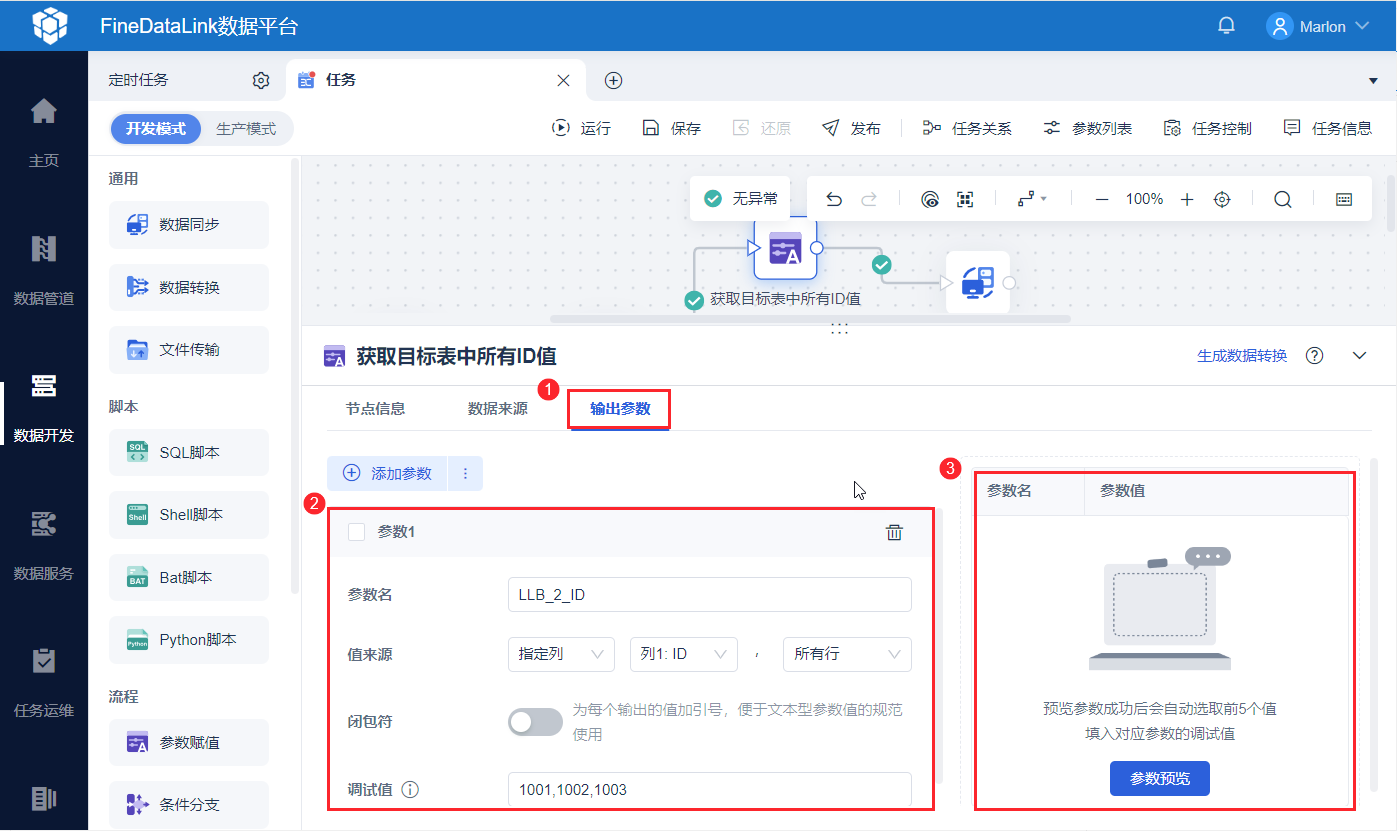Zoom out of the canvas
The width and height of the screenshot is (1397, 831).
tap(1102, 199)
